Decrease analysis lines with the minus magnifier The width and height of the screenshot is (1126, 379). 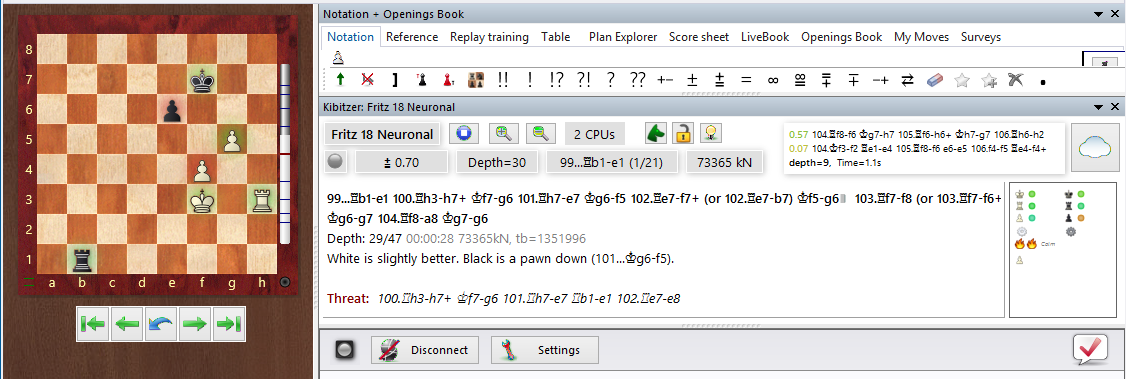point(541,134)
